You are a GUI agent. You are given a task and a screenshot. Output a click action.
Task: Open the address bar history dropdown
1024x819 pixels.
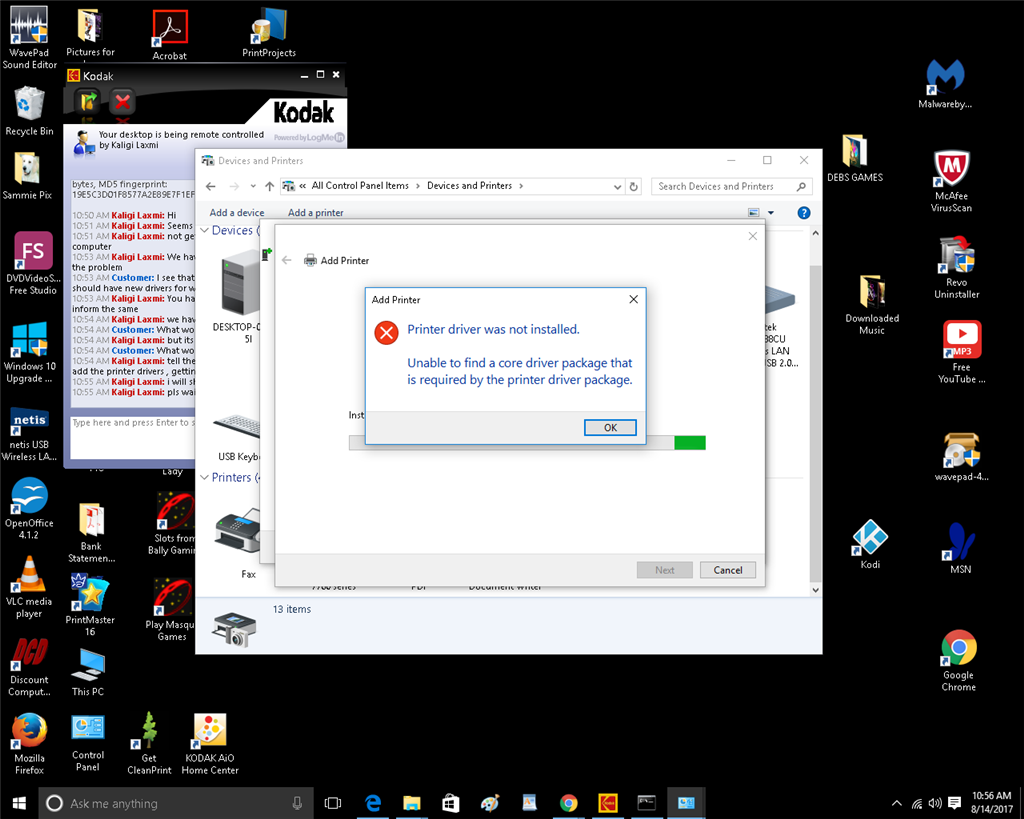click(x=617, y=186)
